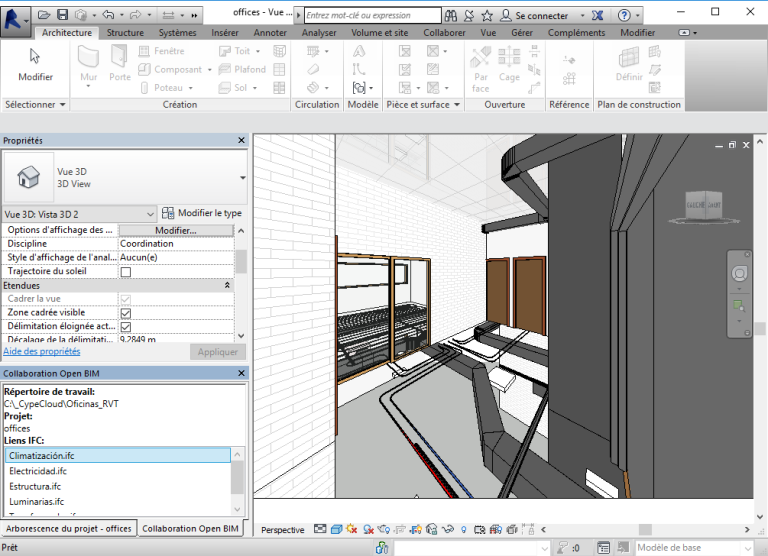This screenshot has width=768, height=556.
Task: Expand the Sélectionner panel dropdown
Action: point(63,104)
